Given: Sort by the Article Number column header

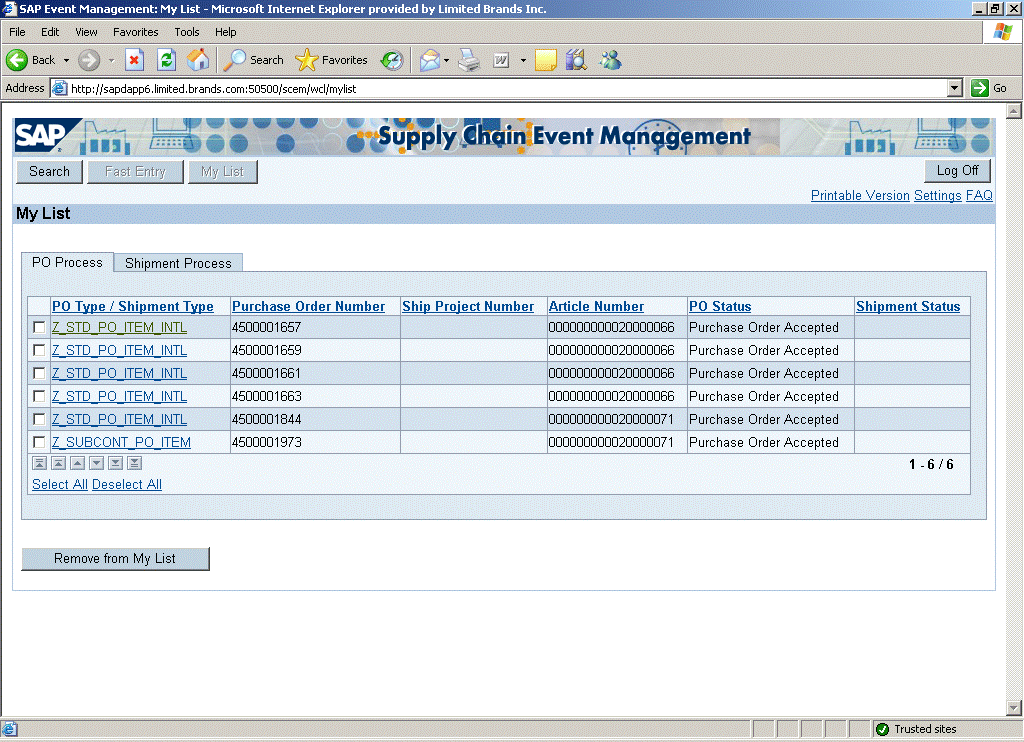Looking at the screenshot, I should pos(596,306).
